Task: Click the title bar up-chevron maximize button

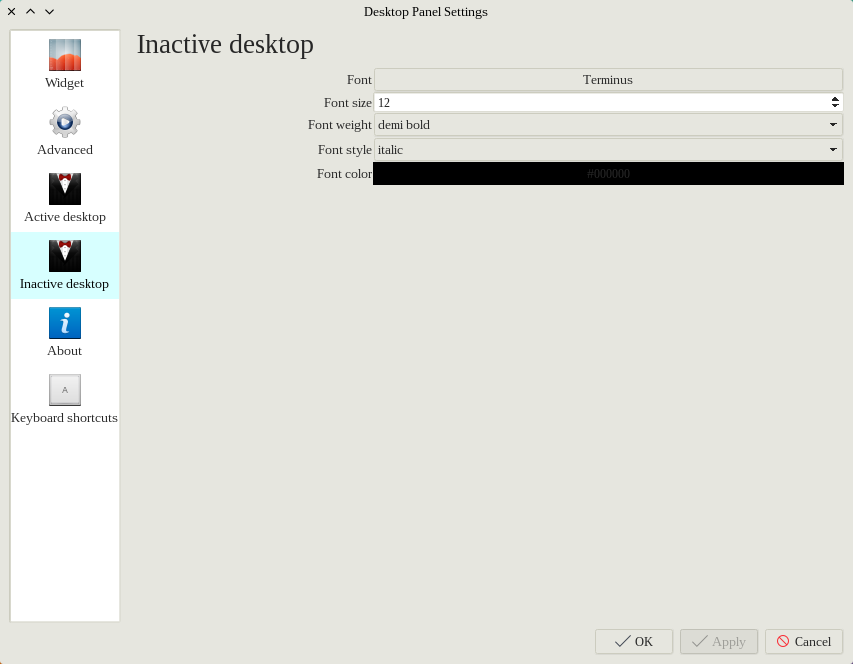Action: 30,12
